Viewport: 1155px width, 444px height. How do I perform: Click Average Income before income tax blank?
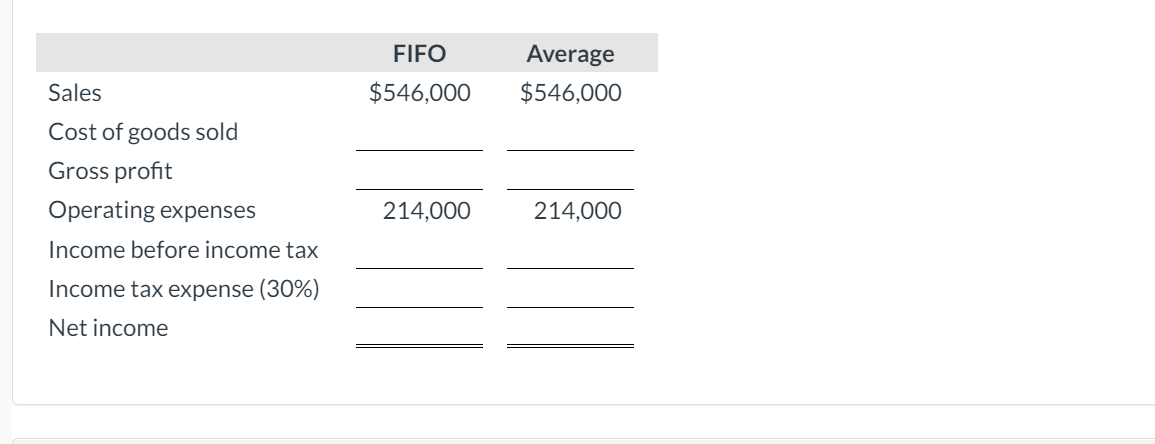(570, 250)
